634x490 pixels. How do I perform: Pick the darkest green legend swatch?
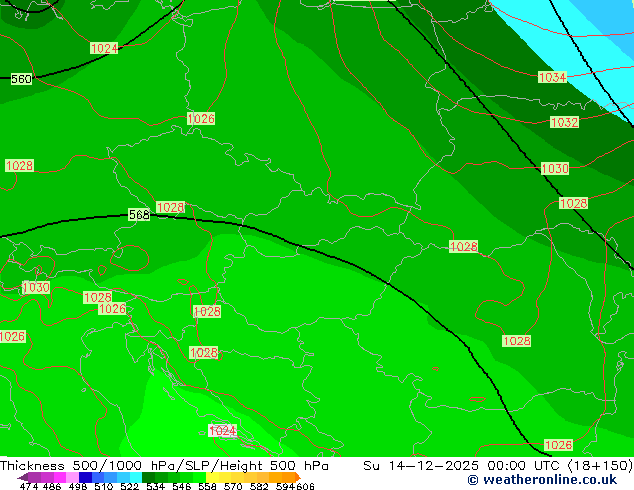pyautogui.click(x=148, y=477)
